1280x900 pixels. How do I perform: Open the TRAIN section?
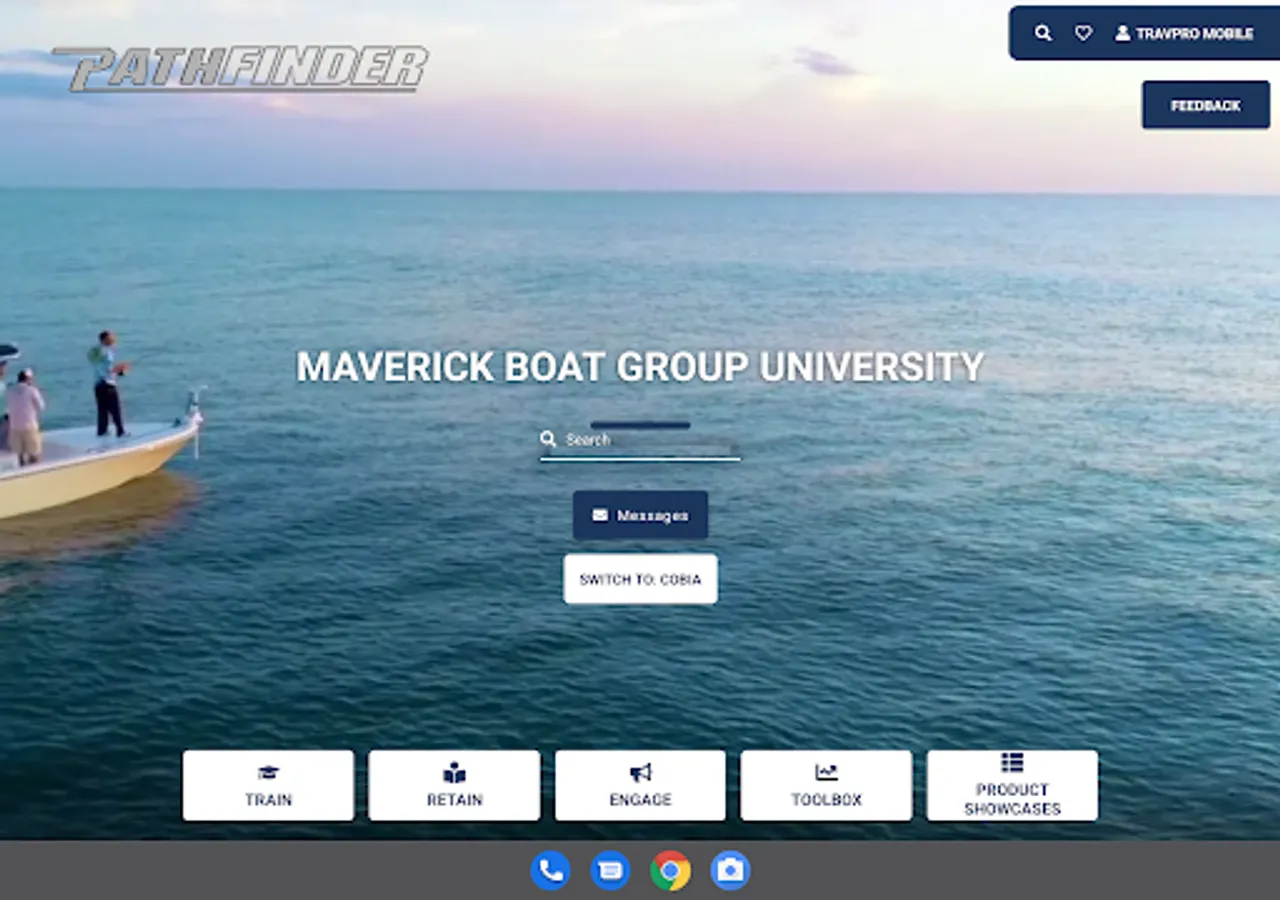pos(268,786)
